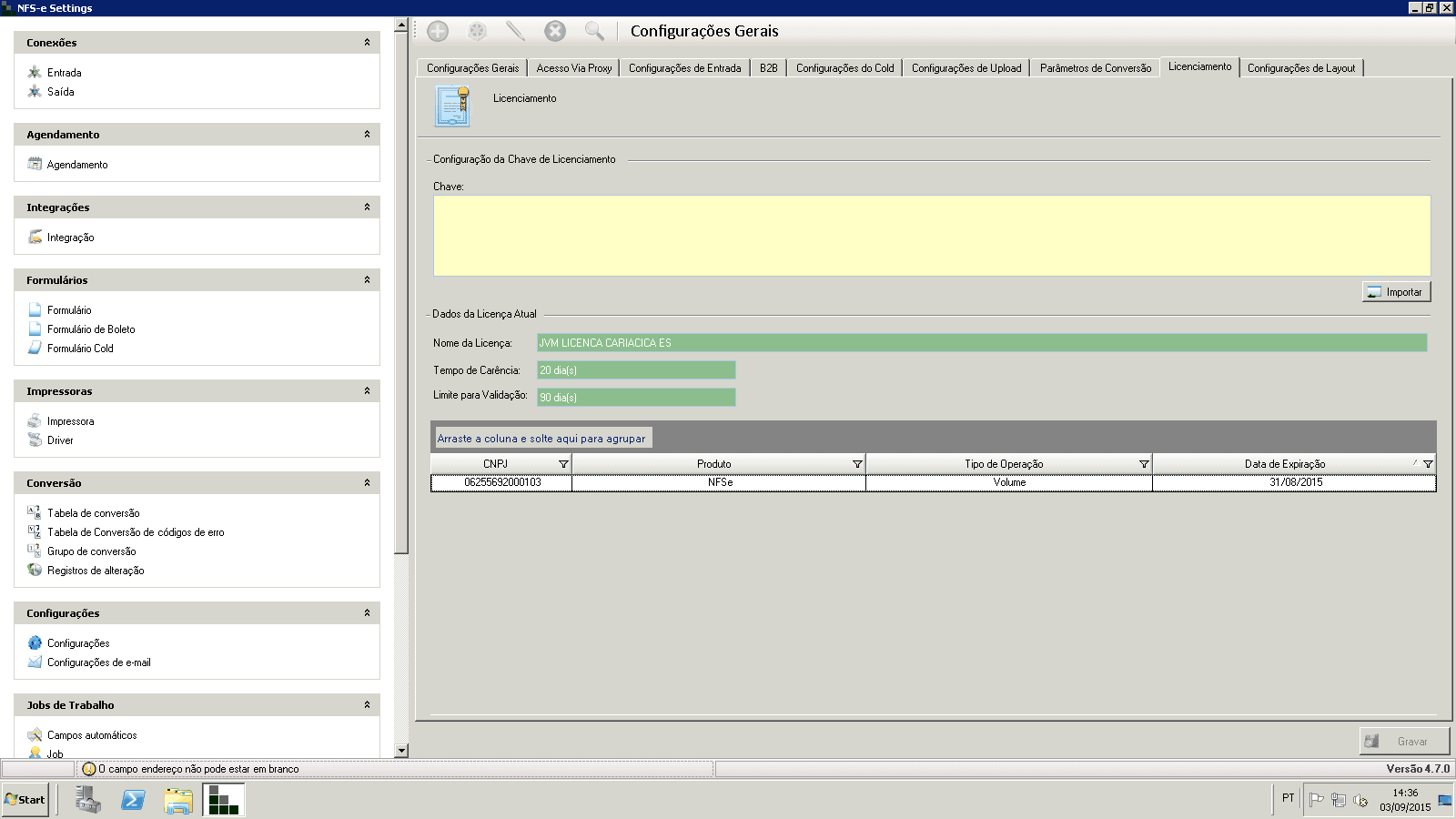Switch to Acesso Via Proxy tab
Screen dimensions: 1456x819
click(x=573, y=68)
